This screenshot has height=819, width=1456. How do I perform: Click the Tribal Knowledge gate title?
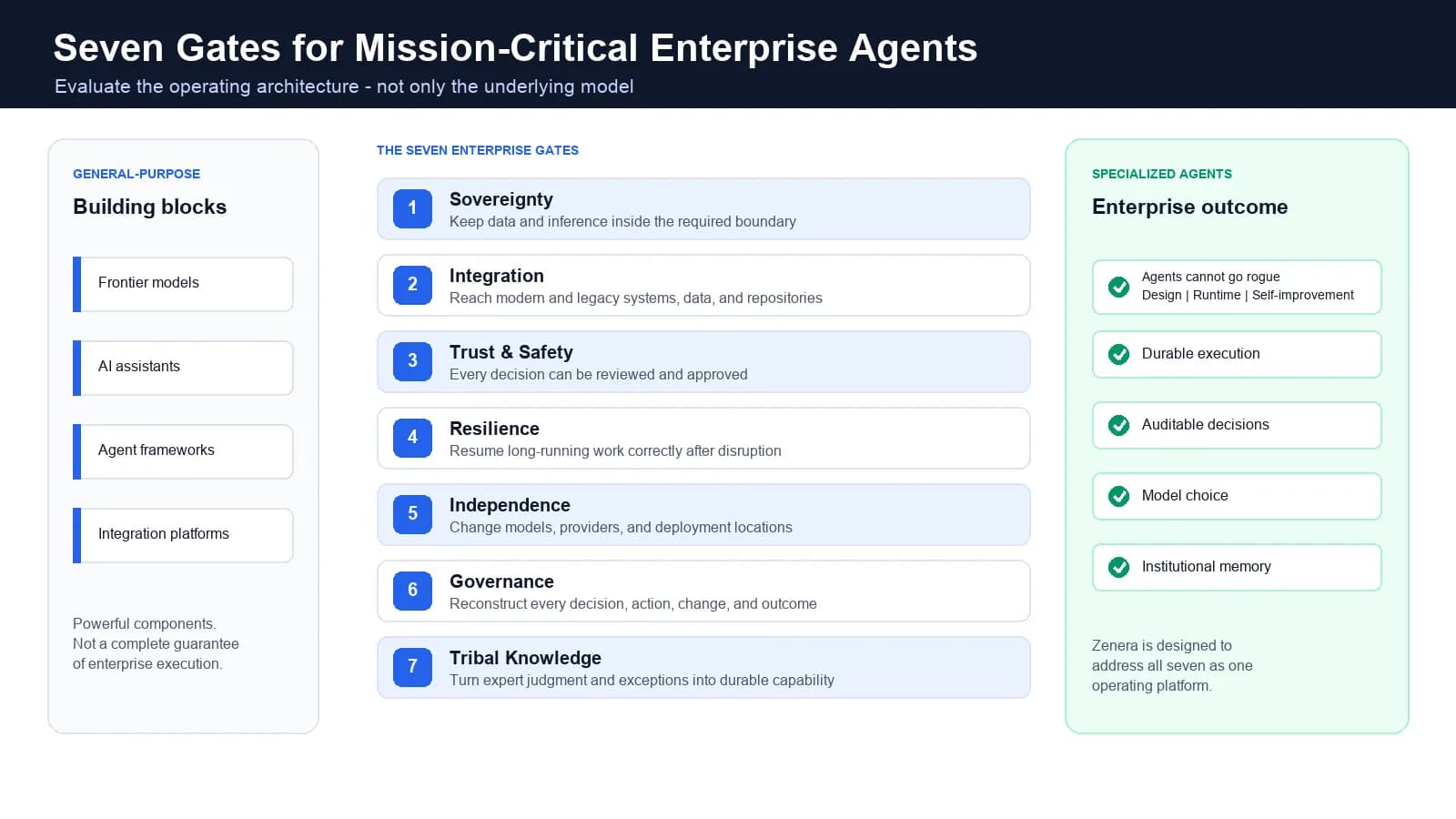coord(525,658)
